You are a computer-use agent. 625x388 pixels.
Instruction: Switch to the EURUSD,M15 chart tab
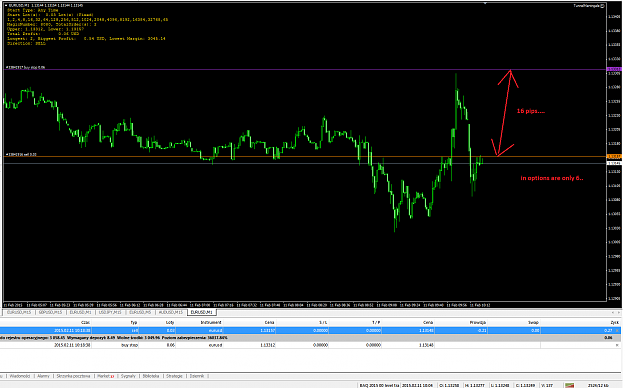[x=18, y=312]
